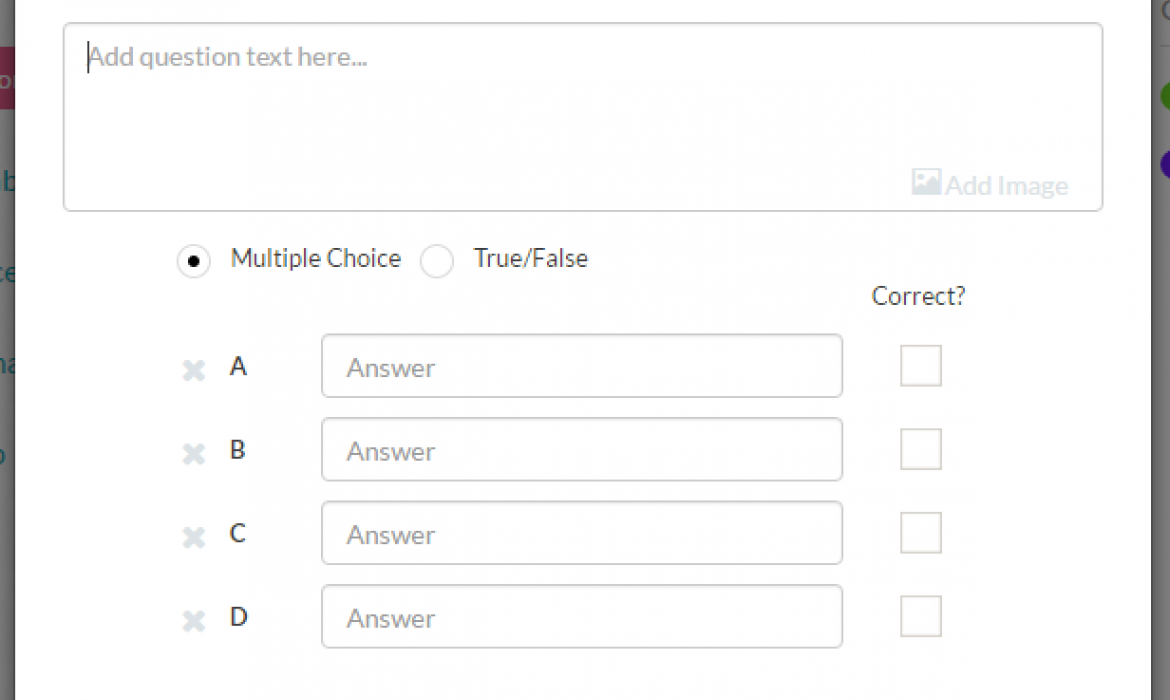Focus the Answer field for option A
Viewport: 1170px width, 700px height.
[x=581, y=366]
